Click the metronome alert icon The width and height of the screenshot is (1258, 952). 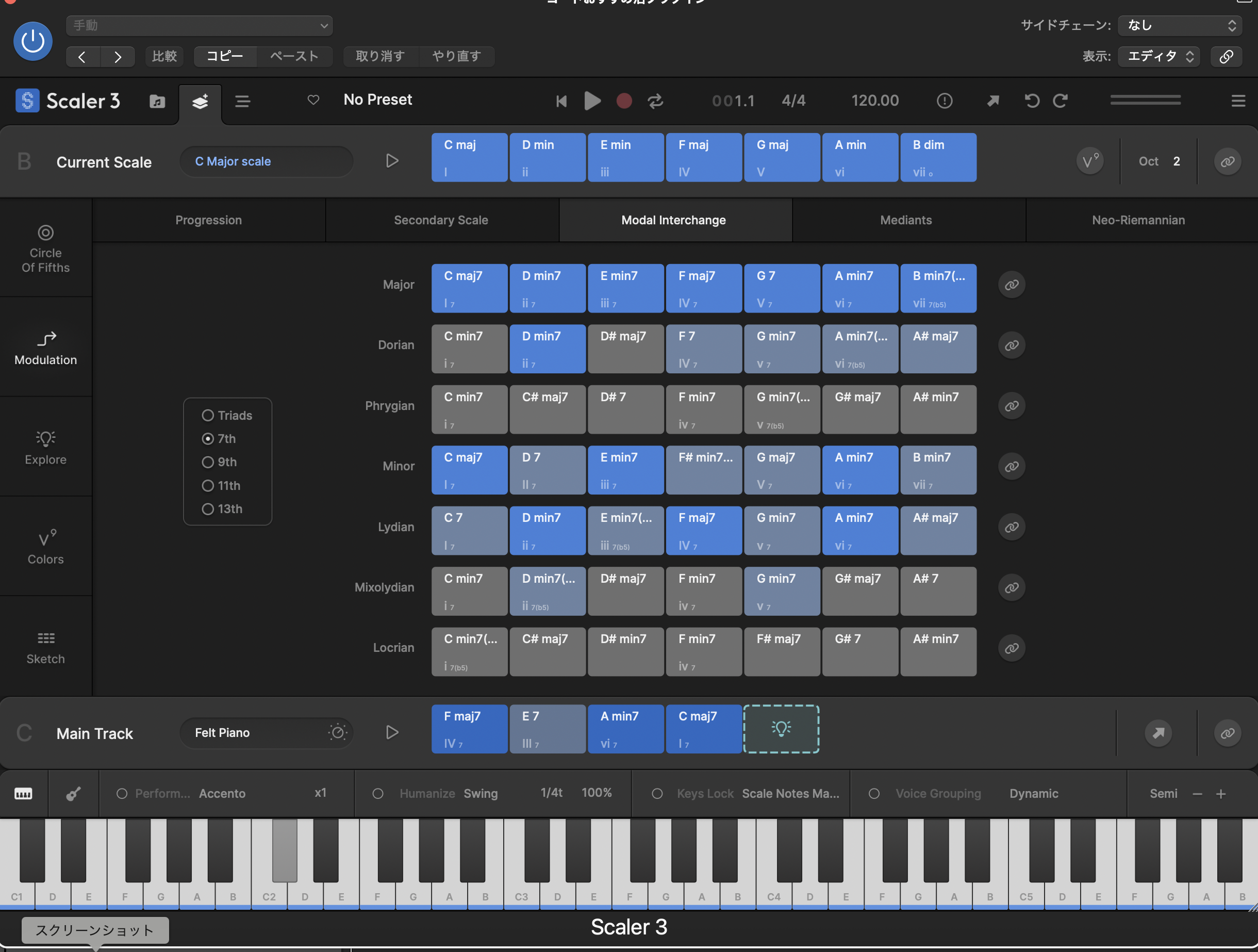[945, 101]
